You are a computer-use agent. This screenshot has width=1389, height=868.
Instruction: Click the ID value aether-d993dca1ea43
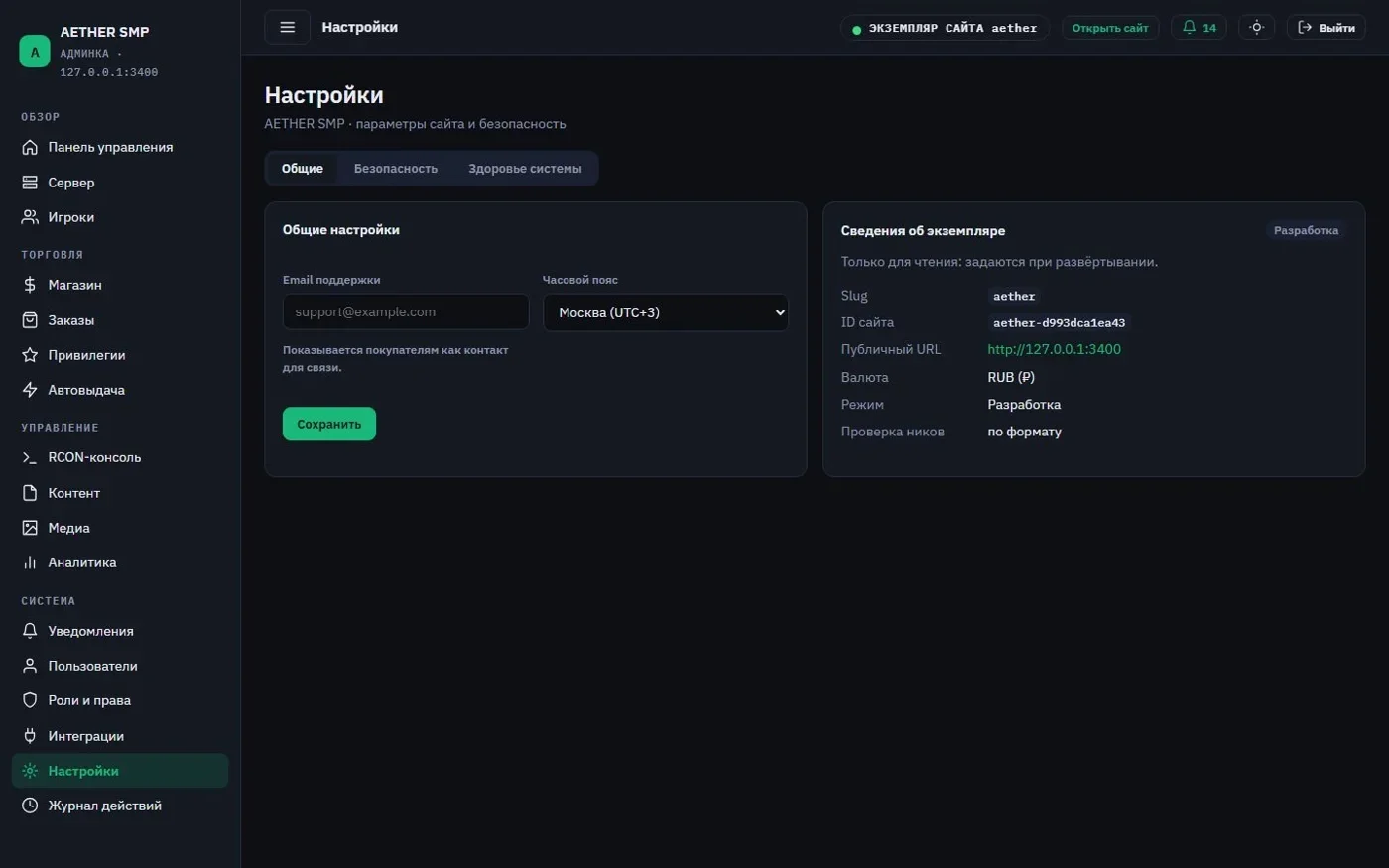[1059, 323]
